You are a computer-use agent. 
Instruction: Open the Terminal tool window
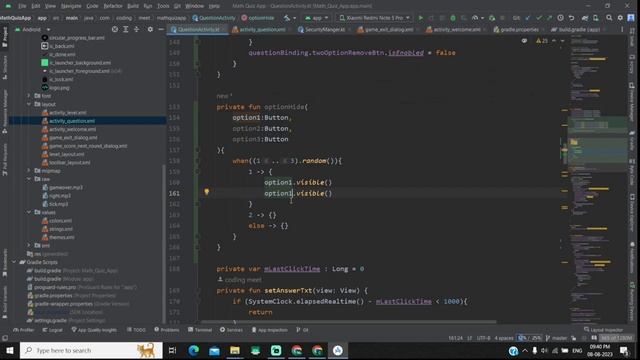[x=200, y=330]
